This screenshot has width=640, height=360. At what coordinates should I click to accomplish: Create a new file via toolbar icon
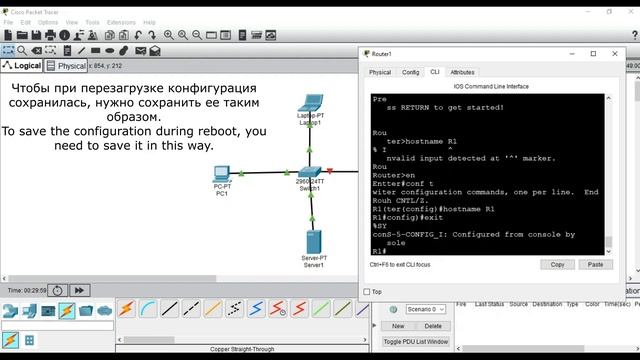click(8, 36)
